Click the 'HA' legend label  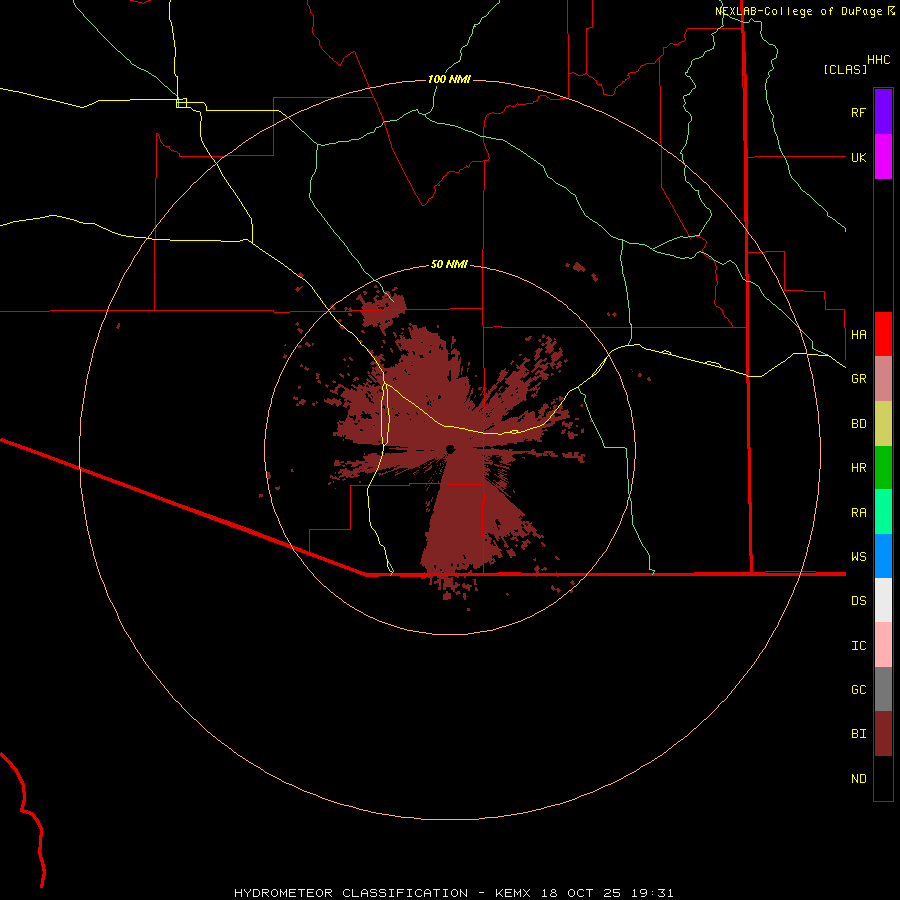[x=858, y=334]
